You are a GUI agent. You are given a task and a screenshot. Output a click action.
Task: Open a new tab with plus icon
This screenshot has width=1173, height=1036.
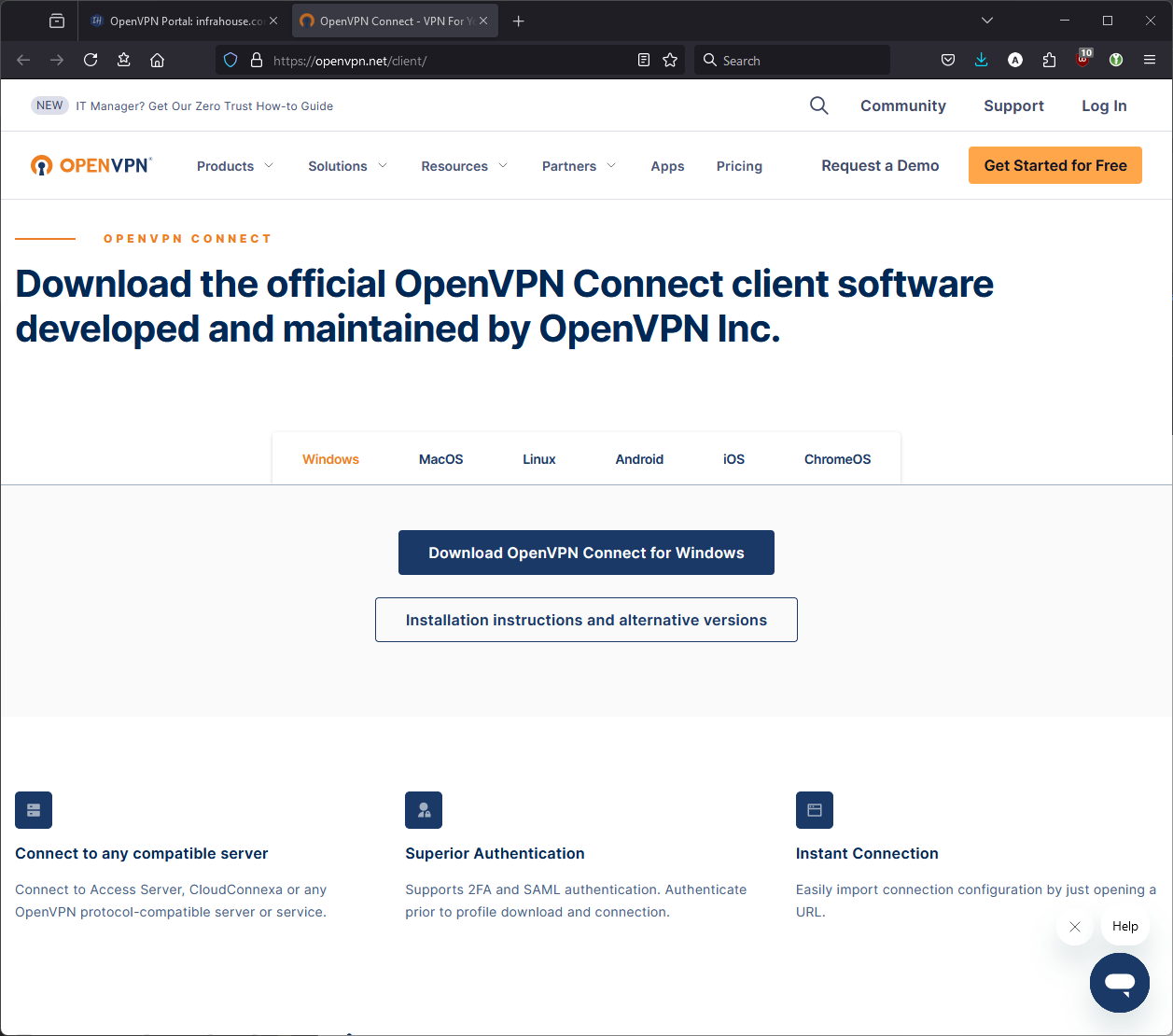519,21
